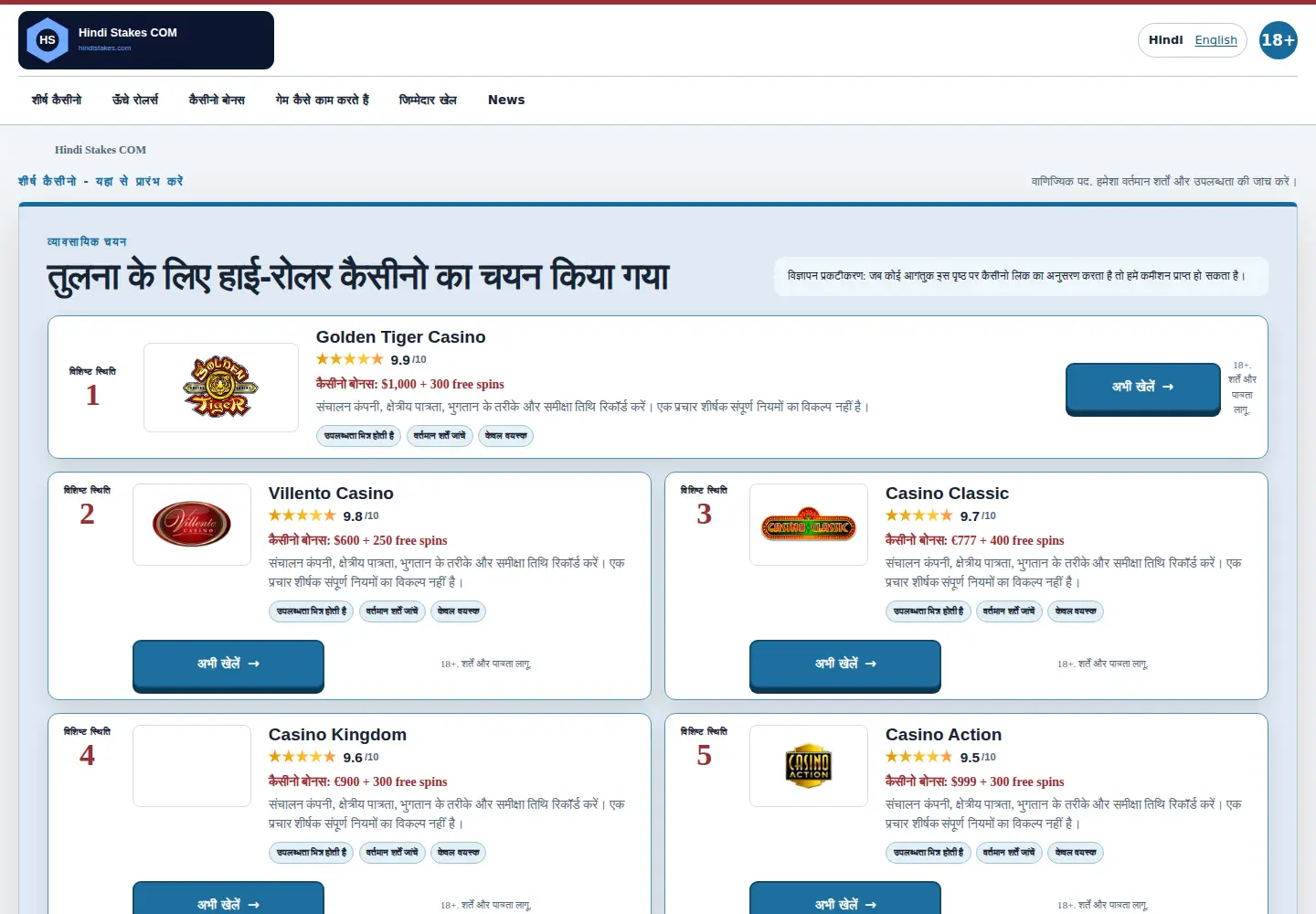Open the Casino Classic logo
Image resolution: width=1316 pixels, height=914 pixels.
click(x=809, y=525)
